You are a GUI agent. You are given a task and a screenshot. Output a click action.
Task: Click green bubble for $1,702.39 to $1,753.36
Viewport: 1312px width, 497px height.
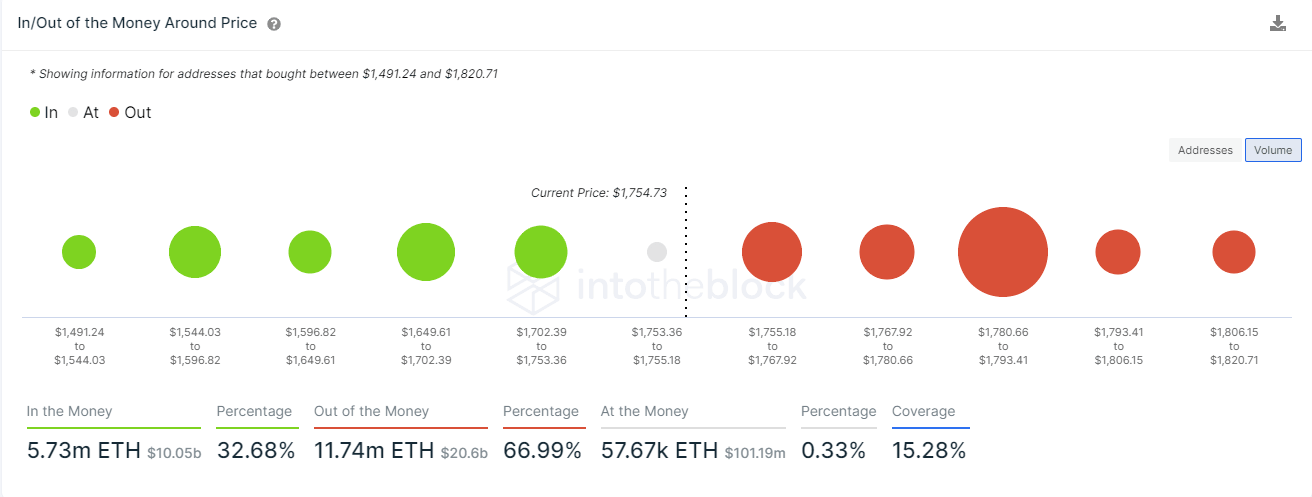[541, 252]
